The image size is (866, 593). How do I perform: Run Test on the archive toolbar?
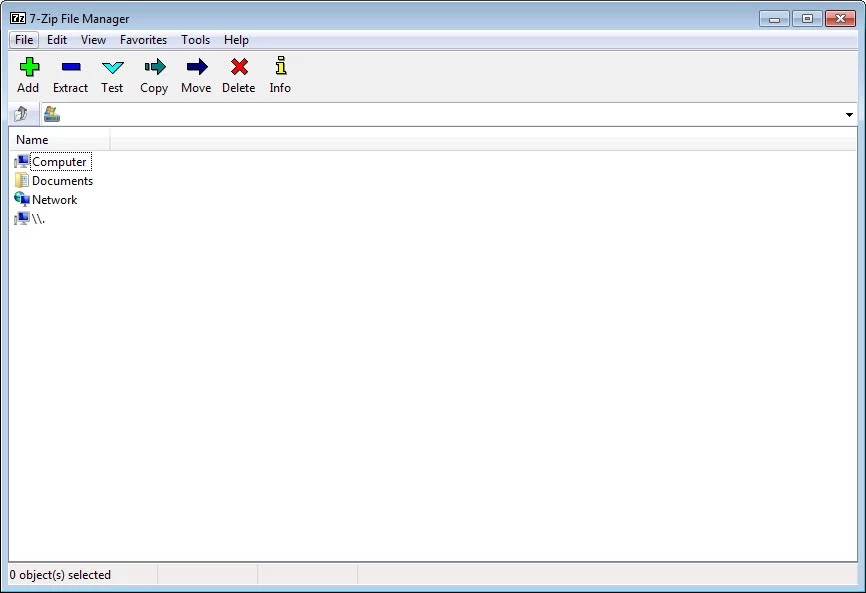click(x=112, y=68)
